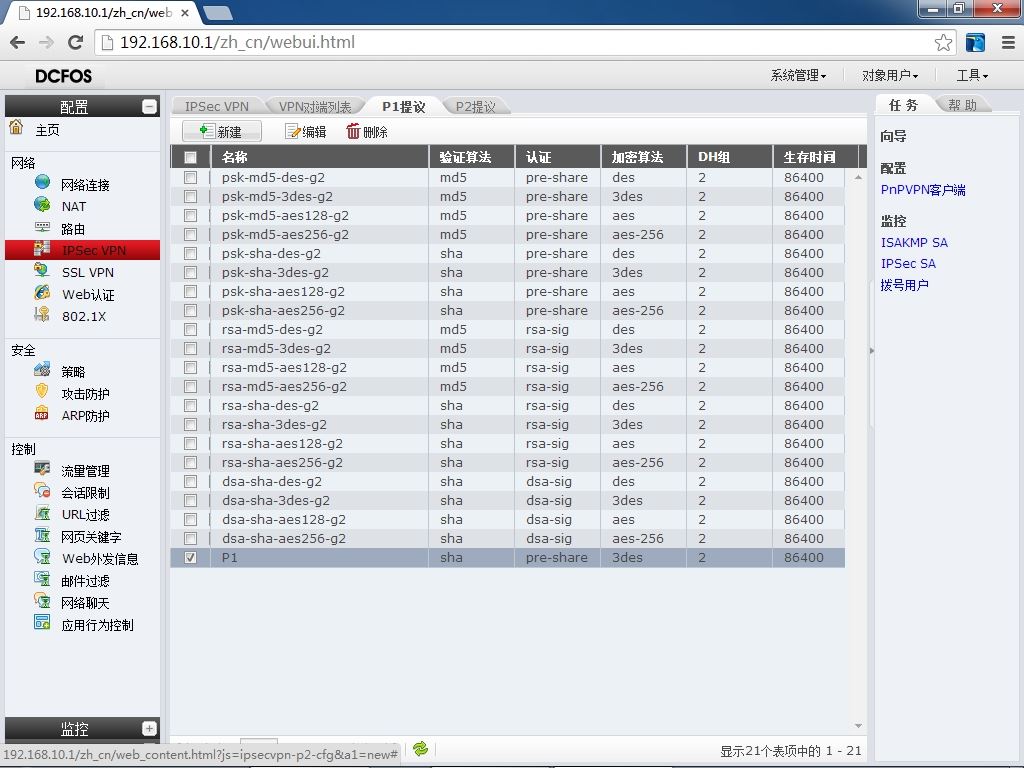Screen dimensions: 1024x768
Task: Check the dsa-sha-des-g2 row checkbox
Action: click(190, 481)
